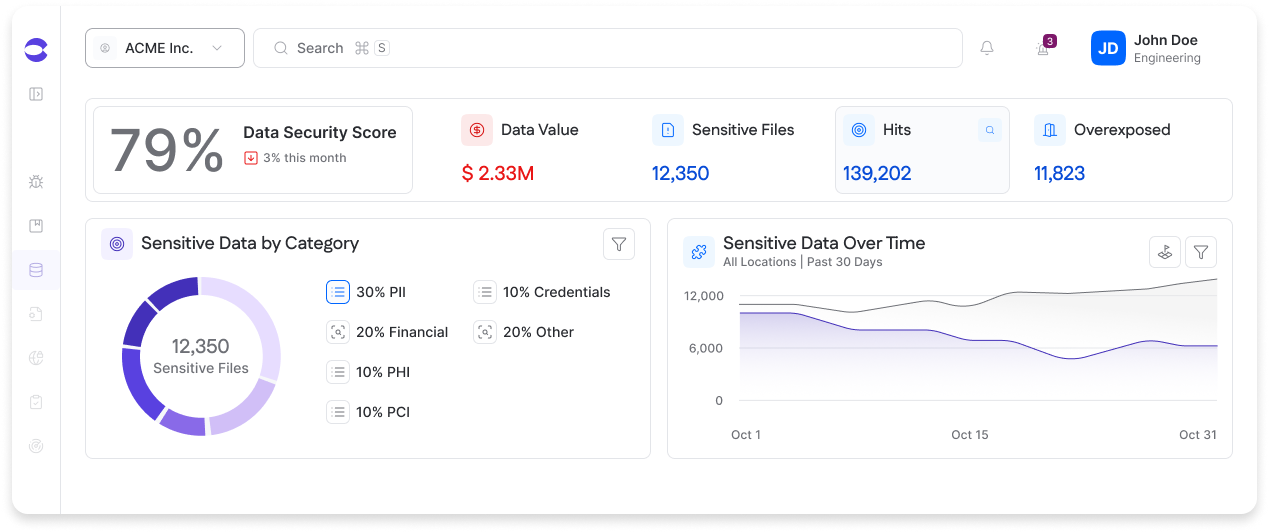Open the clipboard check sidebar icon
The width and height of the screenshot is (1269, 532).
coord(36,402)
